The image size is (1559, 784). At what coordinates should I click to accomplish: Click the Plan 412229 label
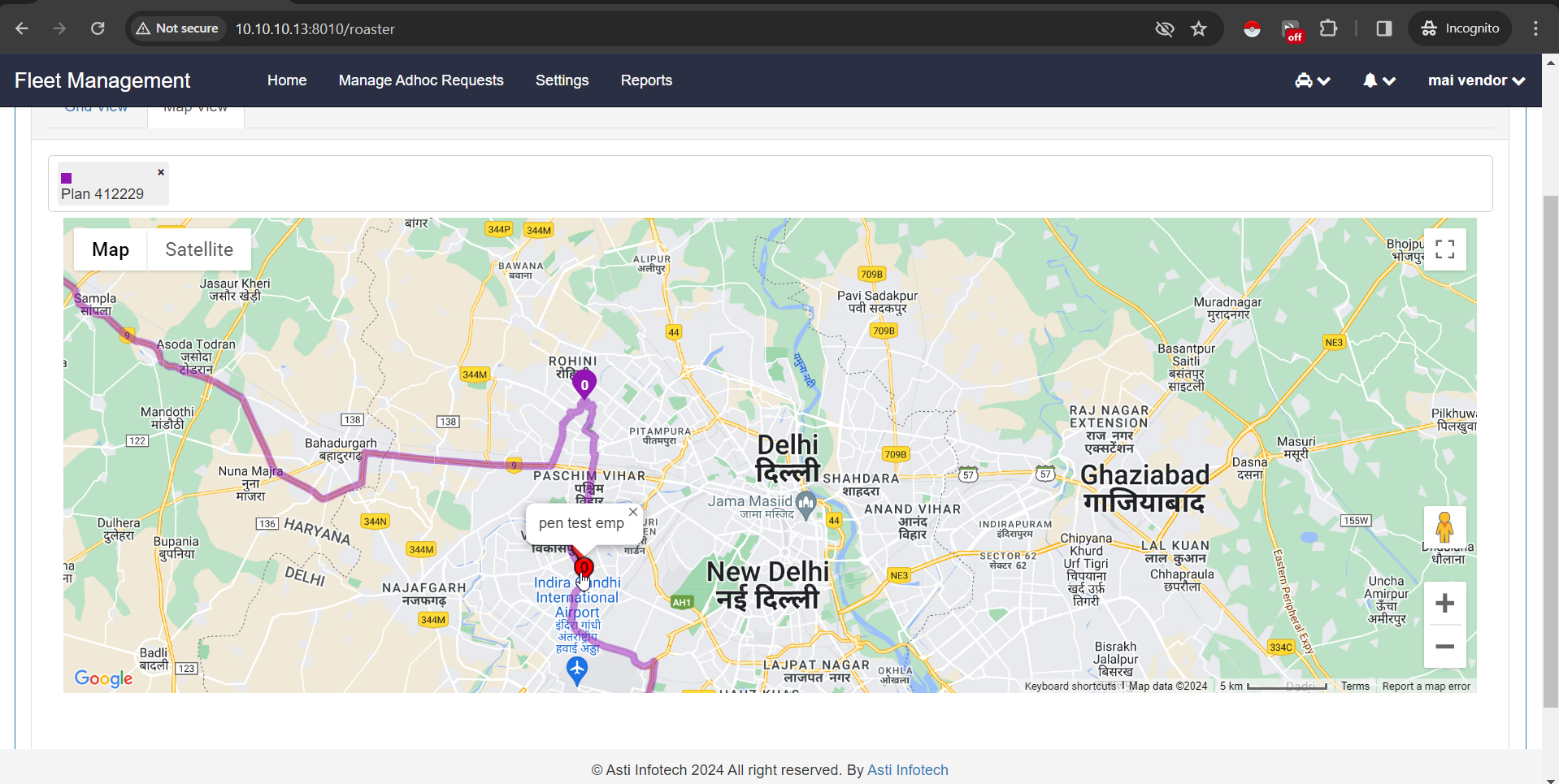pos(102,194)
